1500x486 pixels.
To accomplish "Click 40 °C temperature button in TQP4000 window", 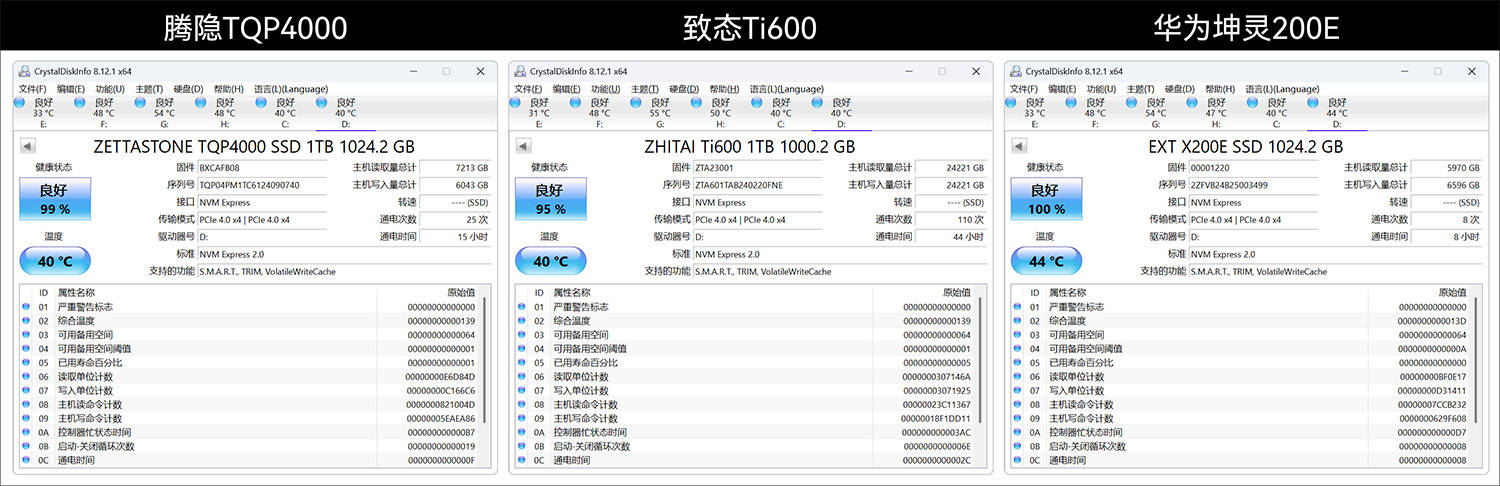I will pos(55,261).
